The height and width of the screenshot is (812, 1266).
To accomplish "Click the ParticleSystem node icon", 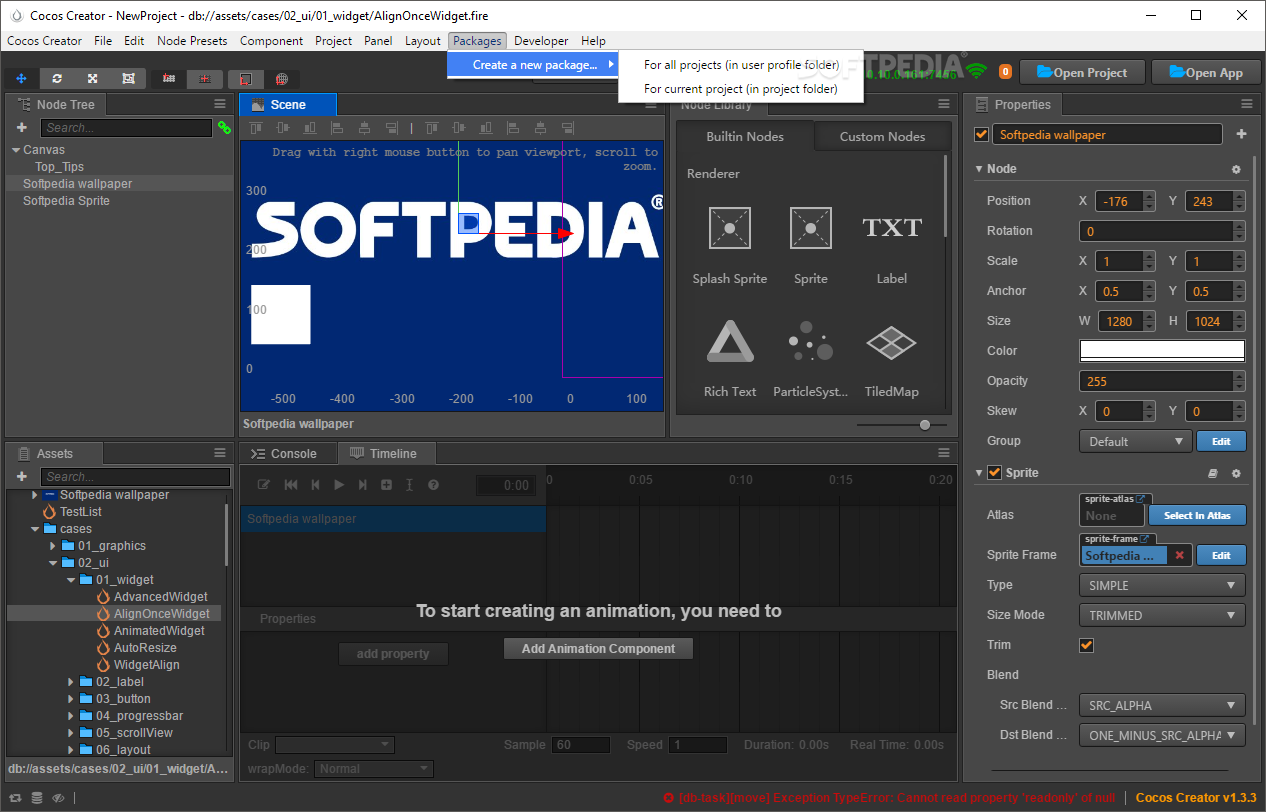I will click(811, 341).
